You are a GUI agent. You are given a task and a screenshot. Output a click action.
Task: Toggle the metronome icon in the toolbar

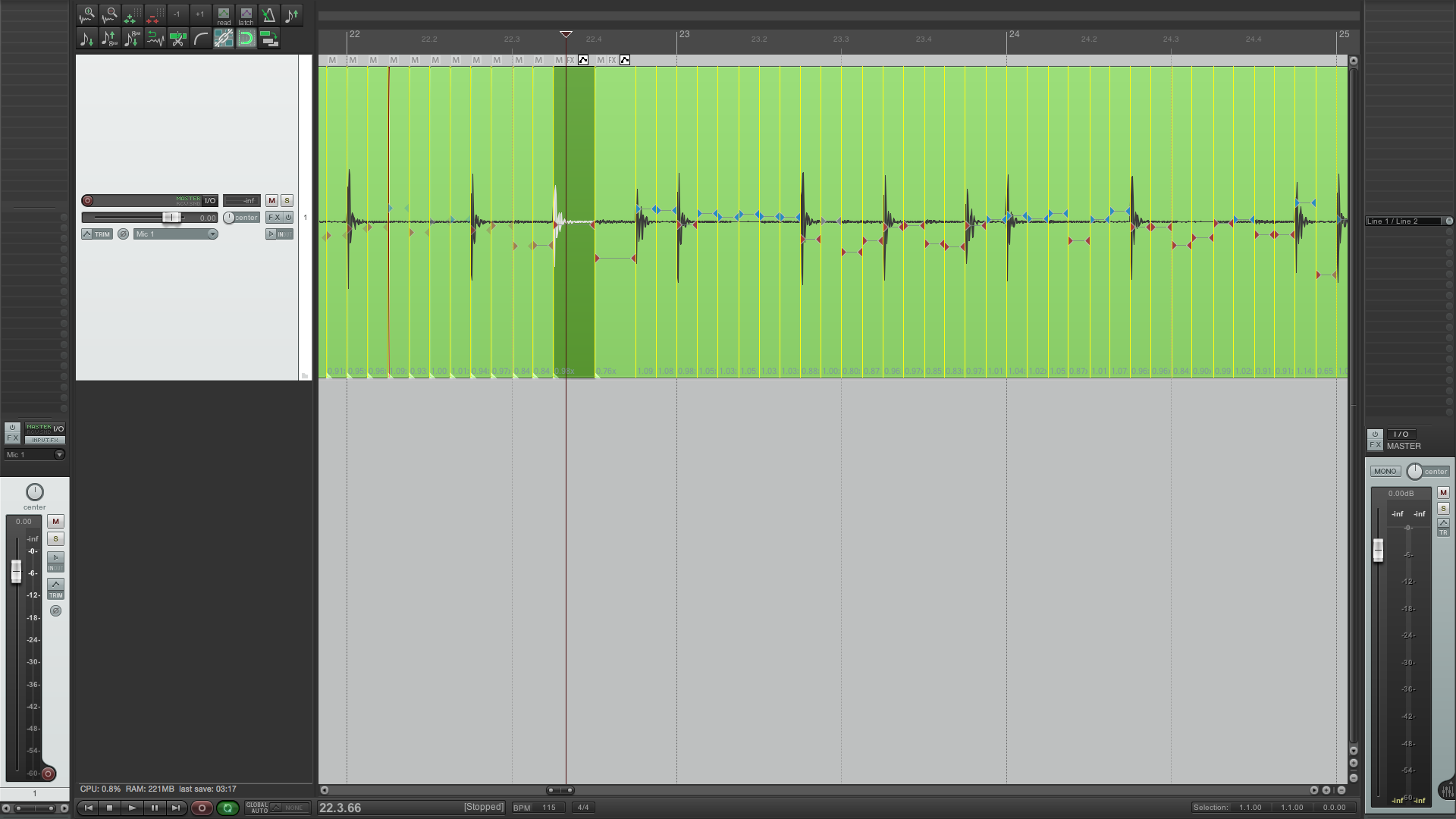268,15
